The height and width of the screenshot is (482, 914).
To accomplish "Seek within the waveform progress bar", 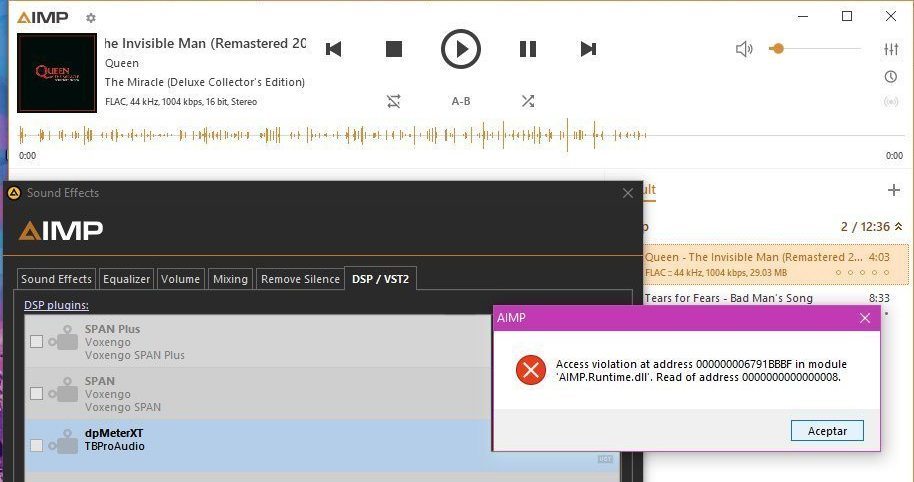I will [460, 135].
